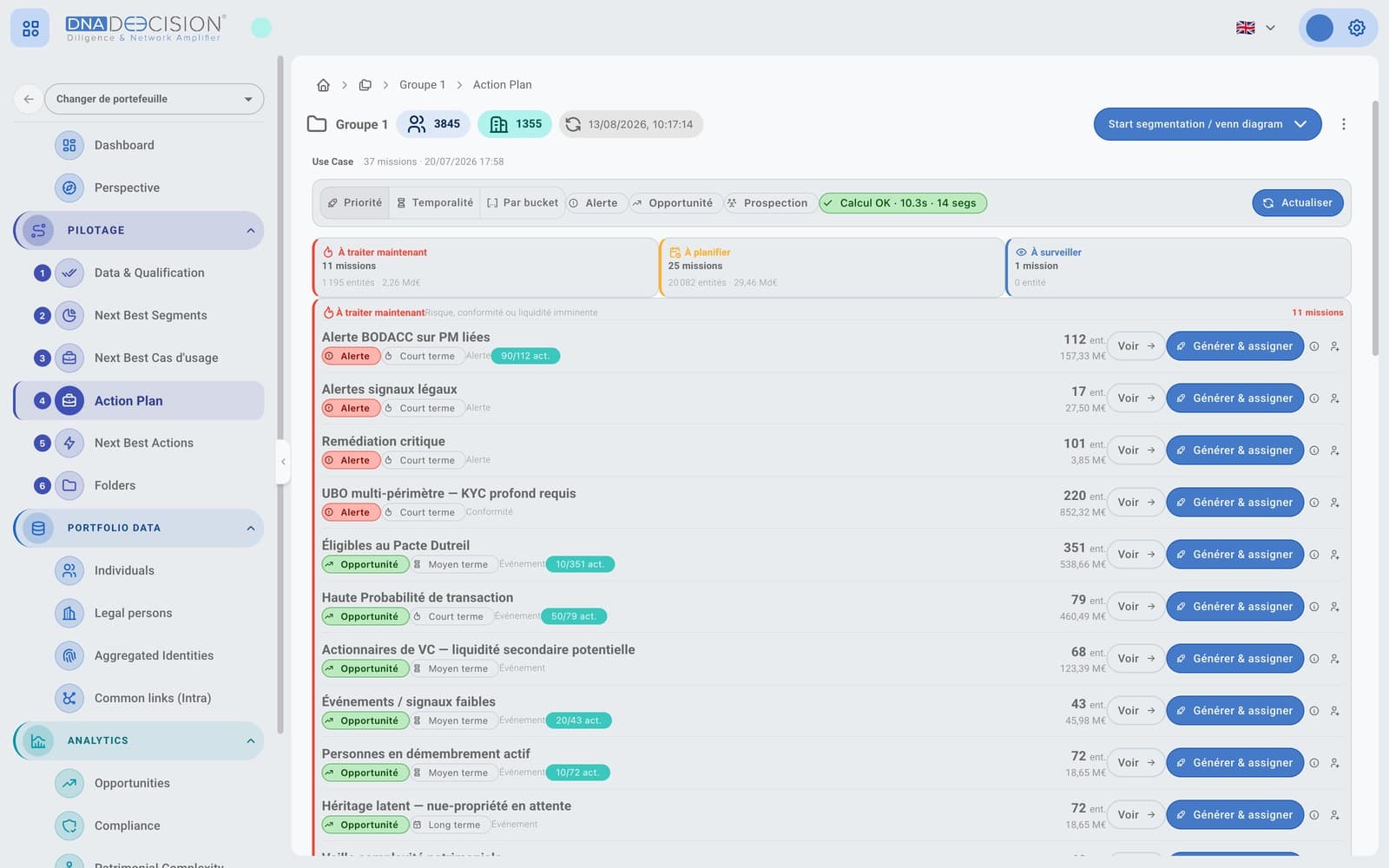Click the 10/351 act. progress badge
This screenshot has height=868, width=1389.
[580, 564]
